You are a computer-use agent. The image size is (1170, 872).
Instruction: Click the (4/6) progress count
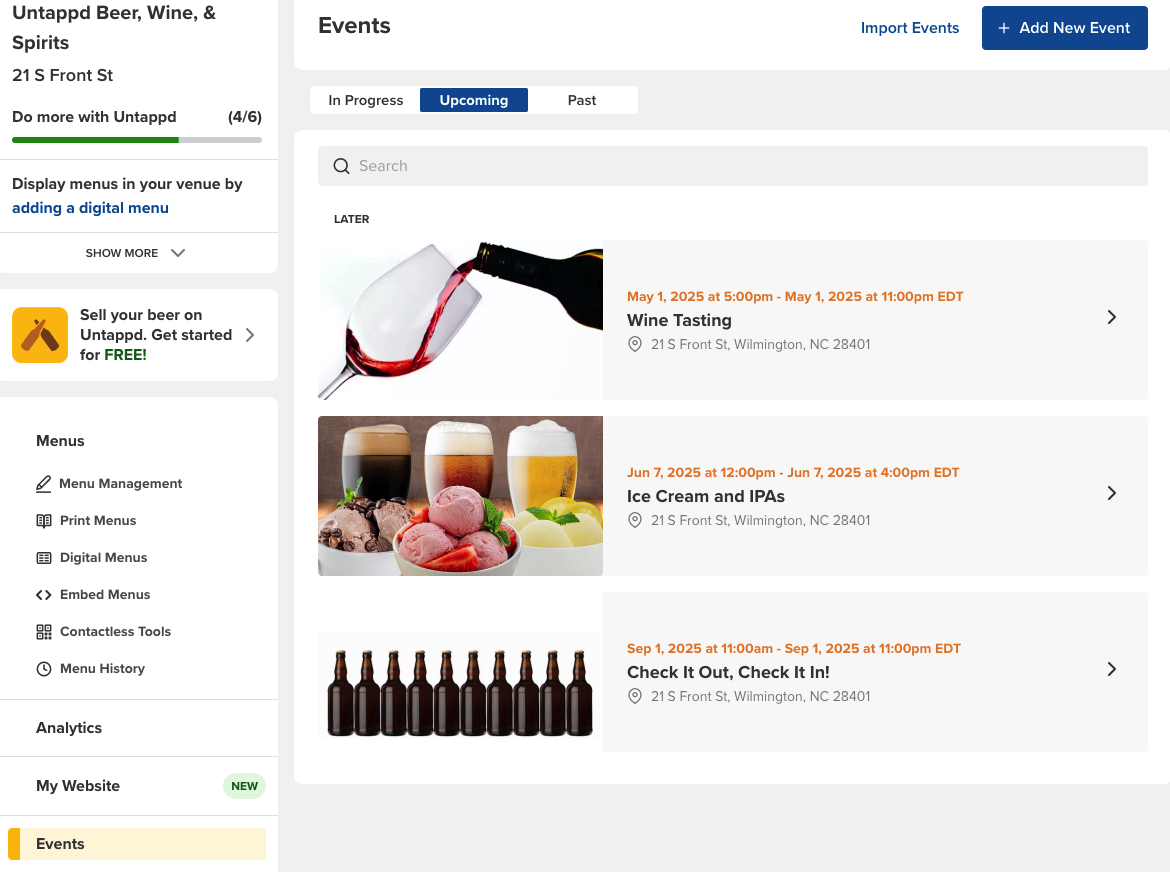pos(245,117)
